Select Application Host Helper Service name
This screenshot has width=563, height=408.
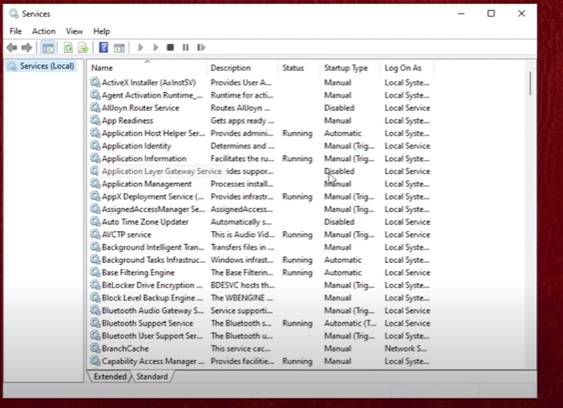tap(153, 133)
